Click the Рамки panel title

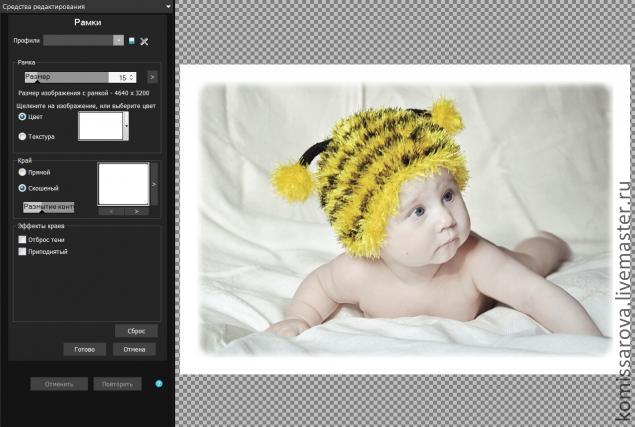[x=87, y=22]
